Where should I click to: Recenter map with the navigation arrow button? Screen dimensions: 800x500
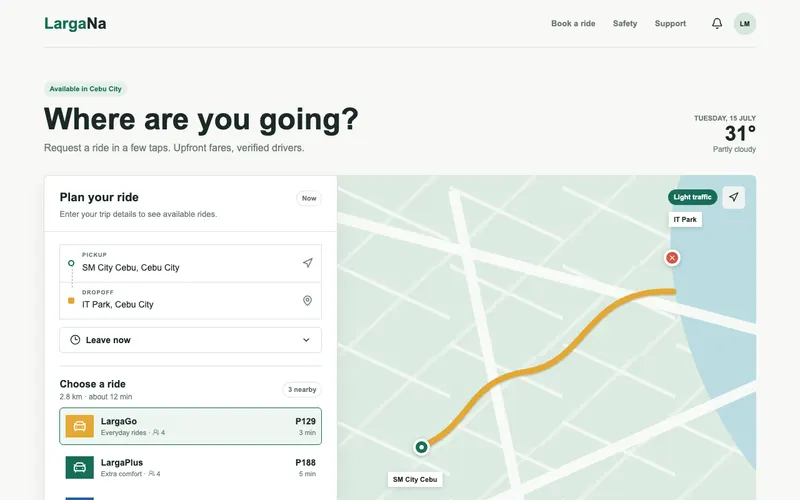pos(734,197)
